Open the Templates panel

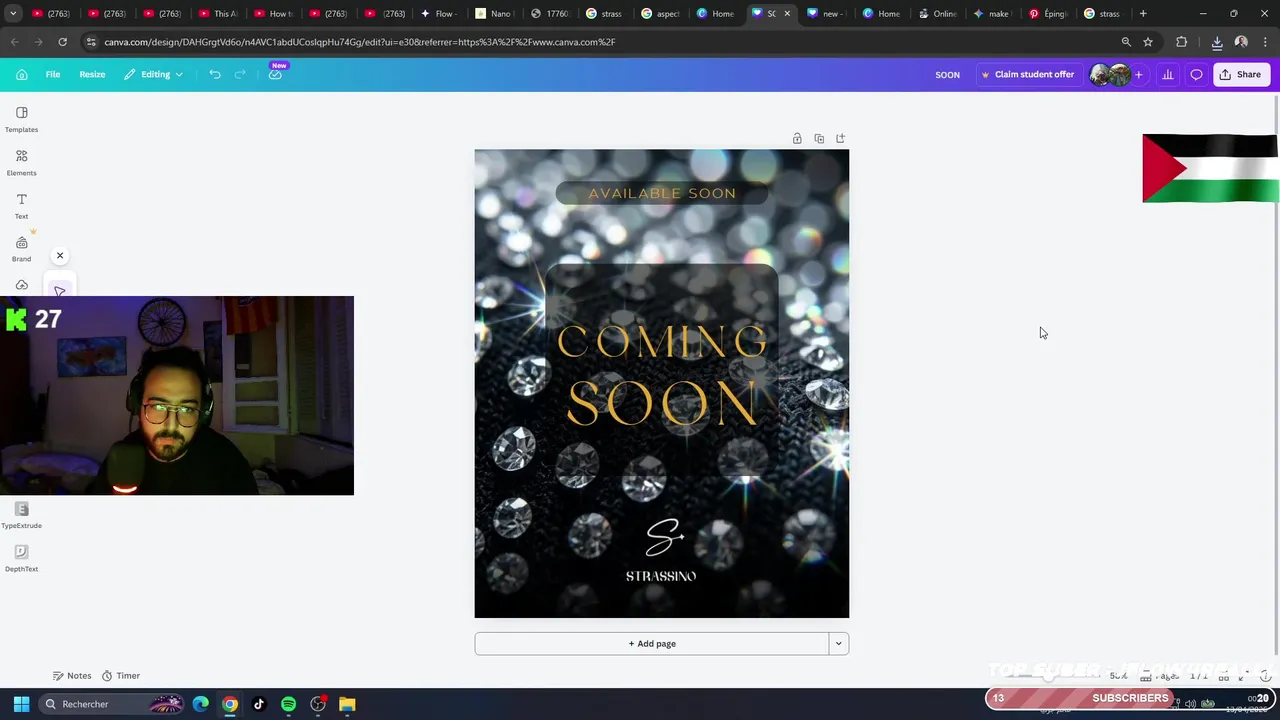pos(21,119)
